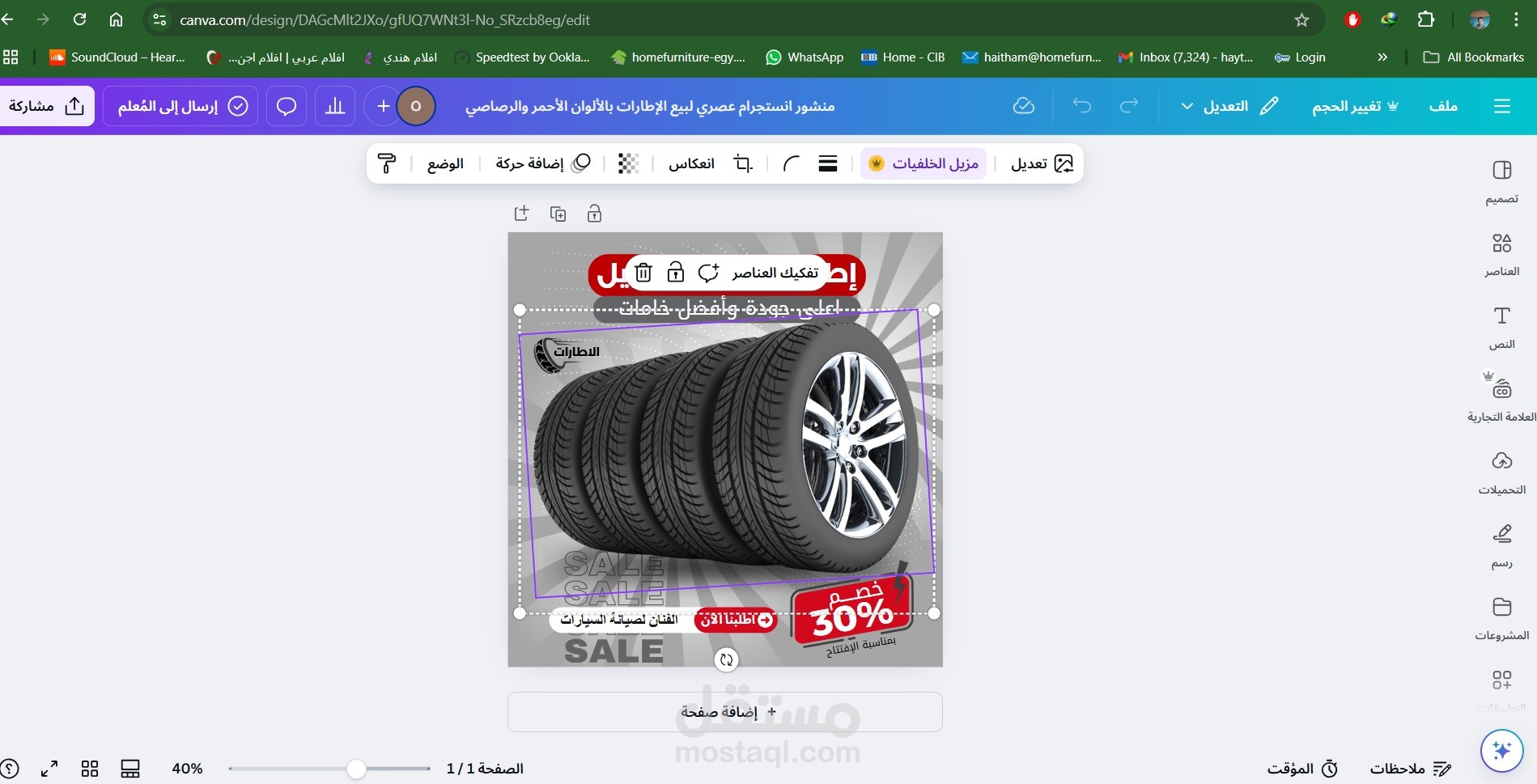This screenshot has height=784, width=1537.
Task: Open the ملف (File) menu
Action: pos(1443,106)
